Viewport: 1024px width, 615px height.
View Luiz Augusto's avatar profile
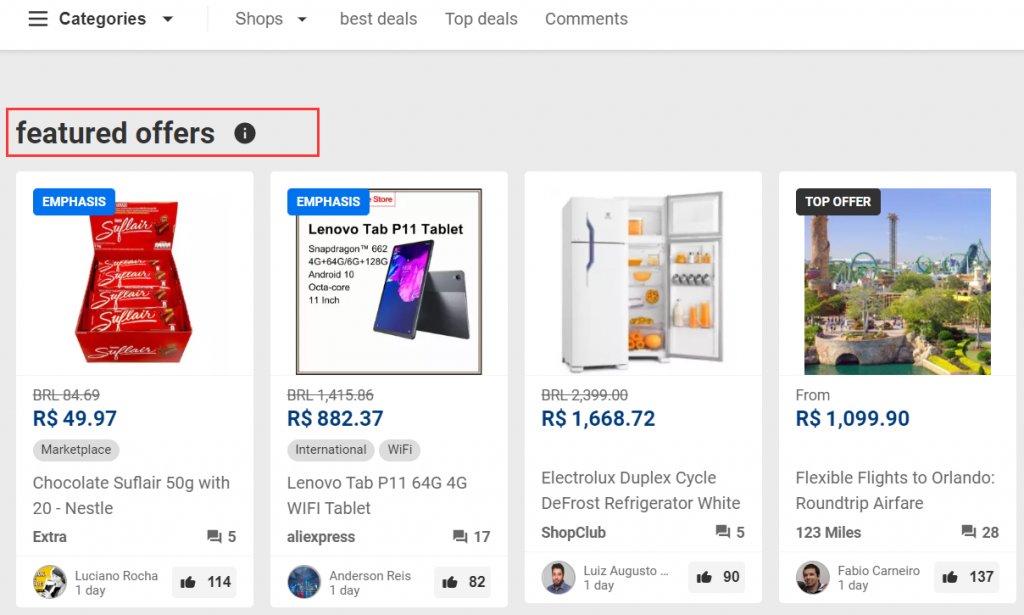pyautogui.click(x=558, y=577)
